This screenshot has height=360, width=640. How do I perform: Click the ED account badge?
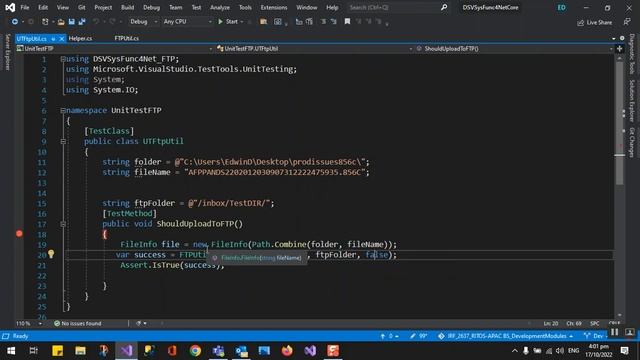click(x=562, y=7)
